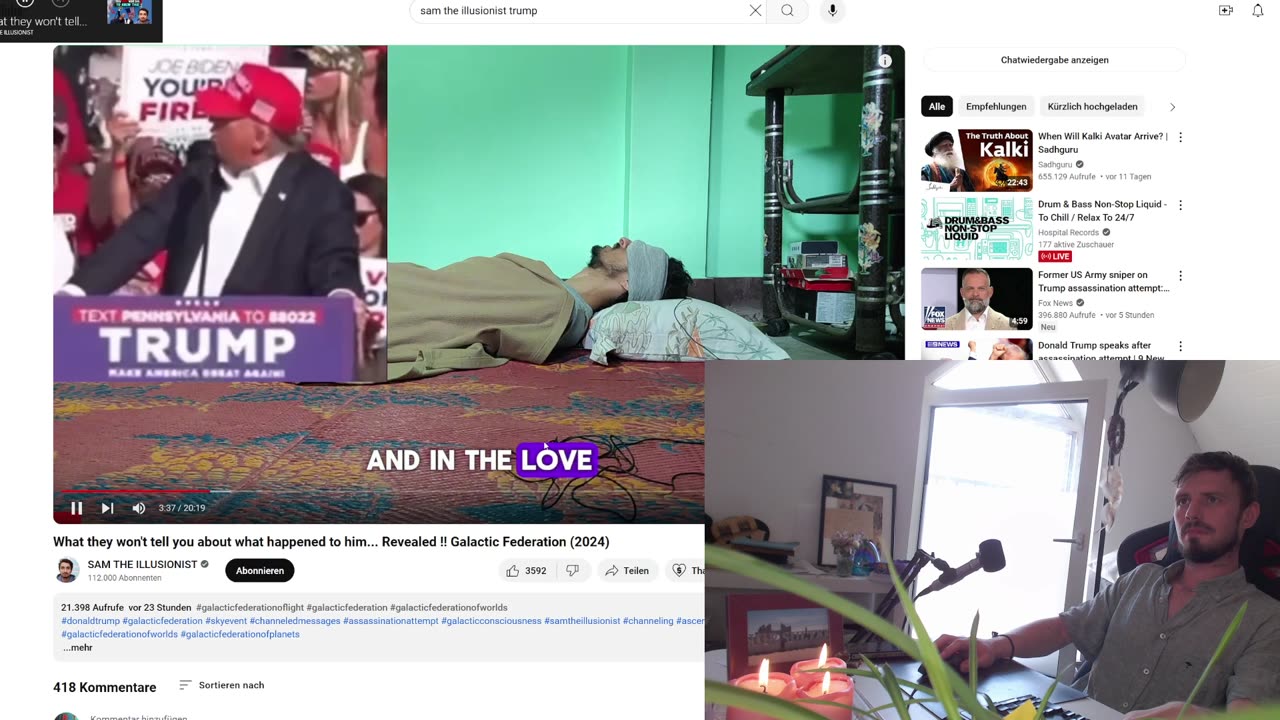Open Donald Trump speaks after video title
The width and height of the screenshot is (1280, 720).
(1101, 352)
